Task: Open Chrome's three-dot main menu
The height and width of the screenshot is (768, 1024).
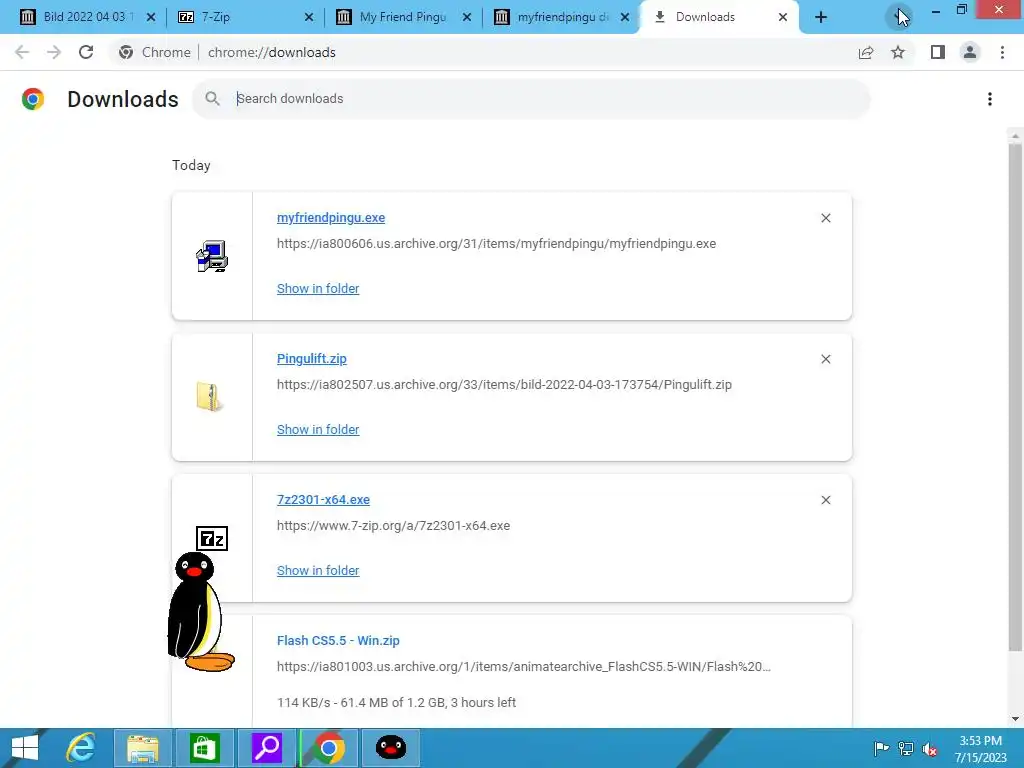Action: click(x=1002, y=52)
